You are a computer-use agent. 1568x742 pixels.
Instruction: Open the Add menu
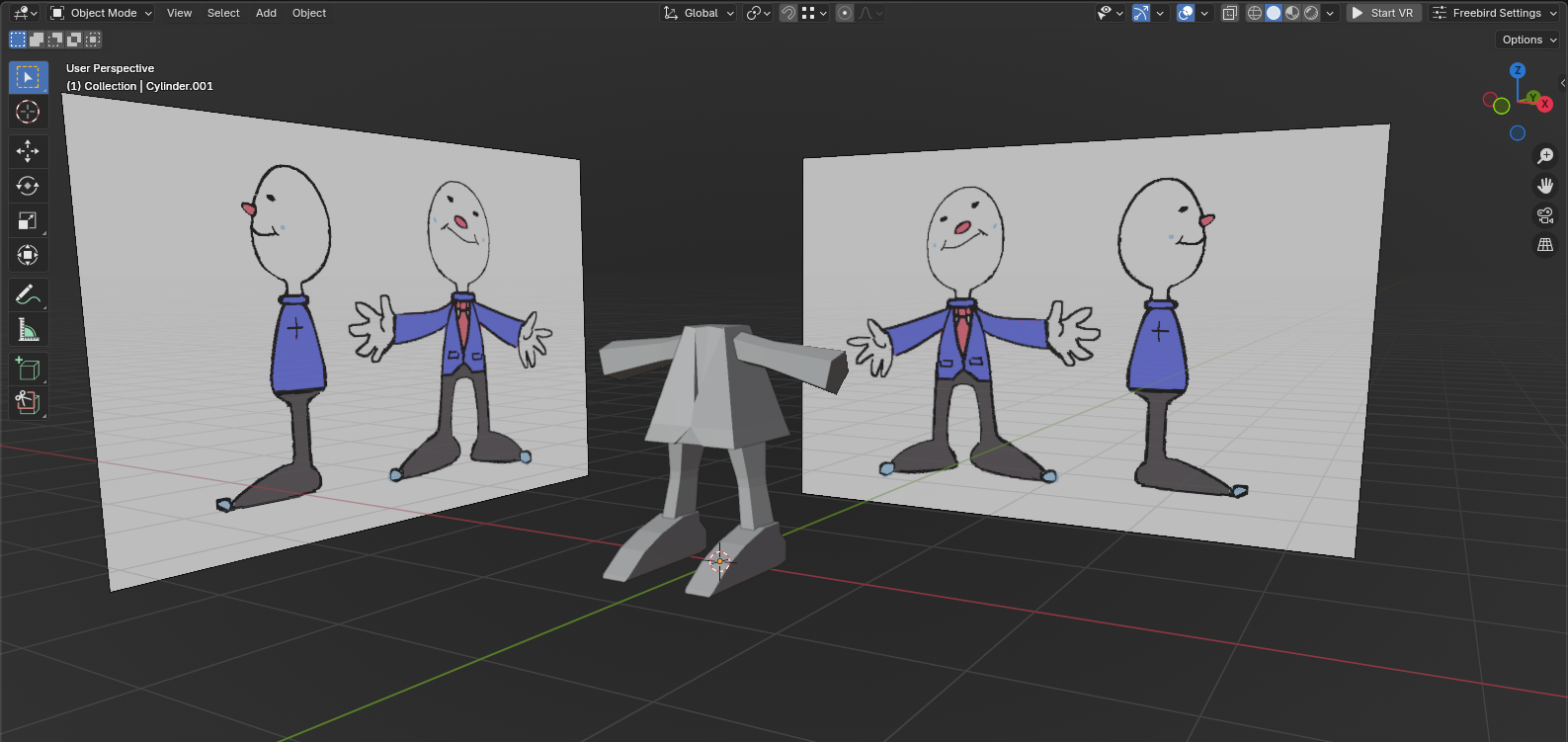tap(266, 13)
